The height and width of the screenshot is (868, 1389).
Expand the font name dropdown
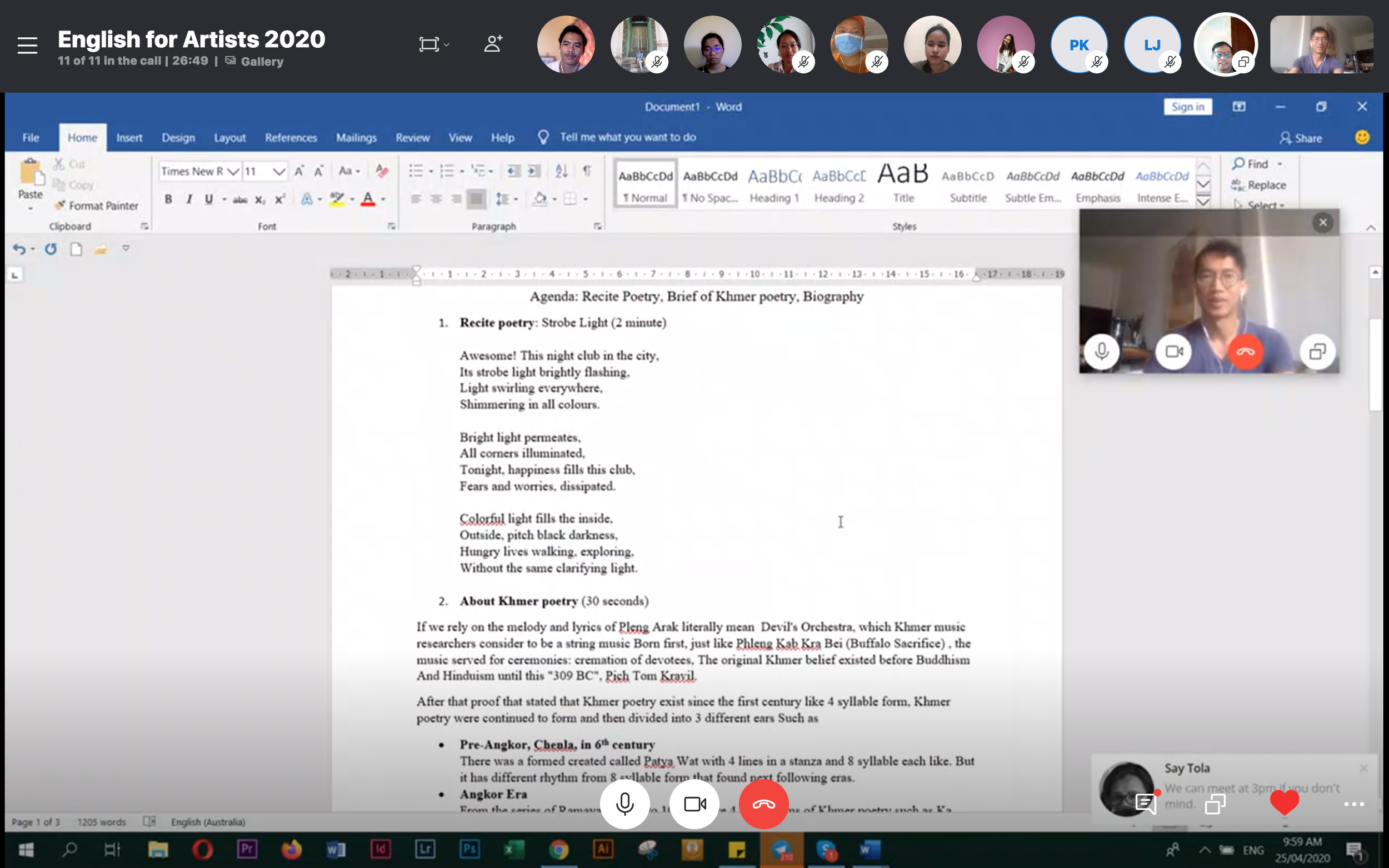233,171
